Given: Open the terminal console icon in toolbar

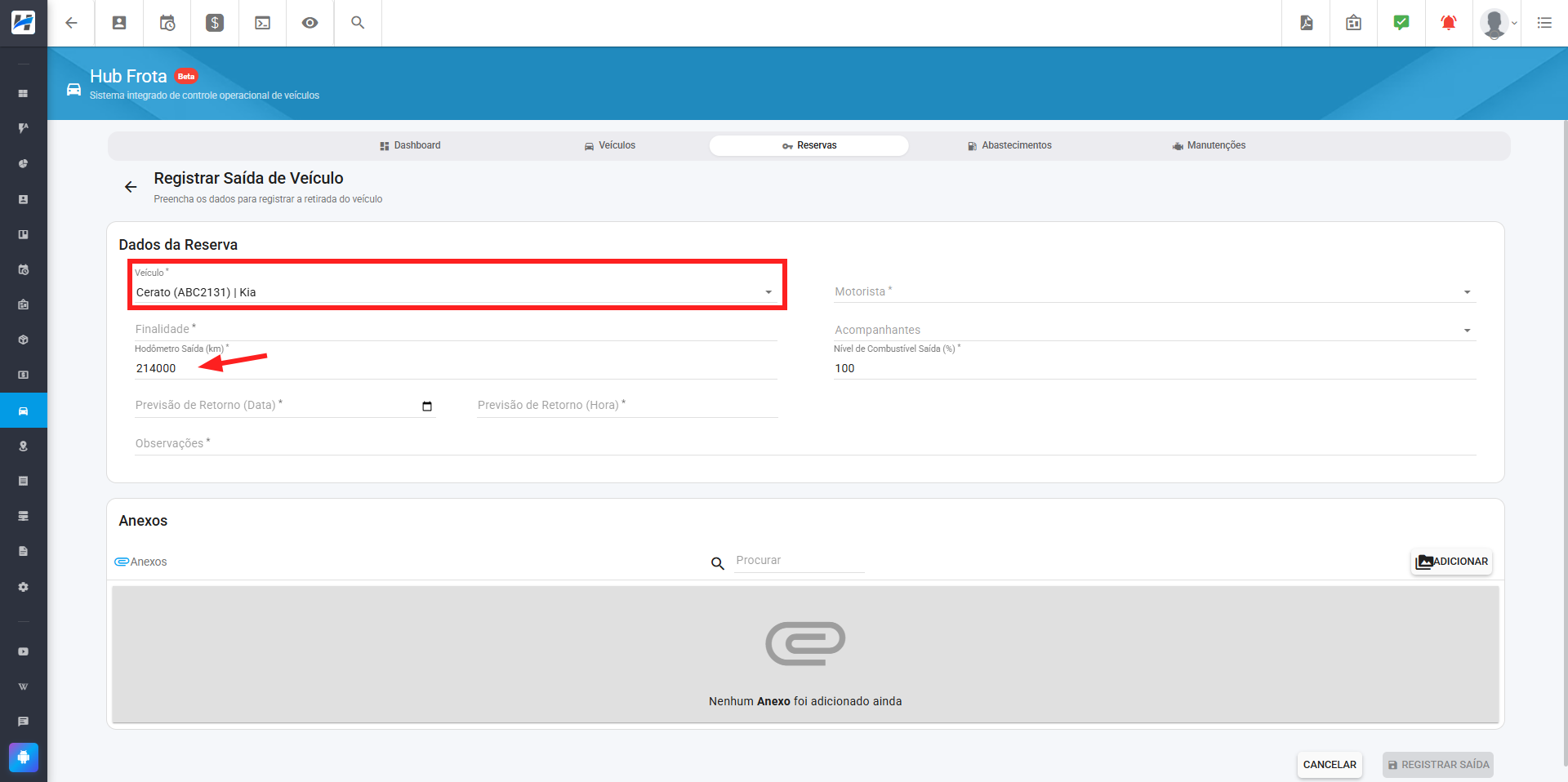Looking at the screenshot, I should click(x=262, y=23).
